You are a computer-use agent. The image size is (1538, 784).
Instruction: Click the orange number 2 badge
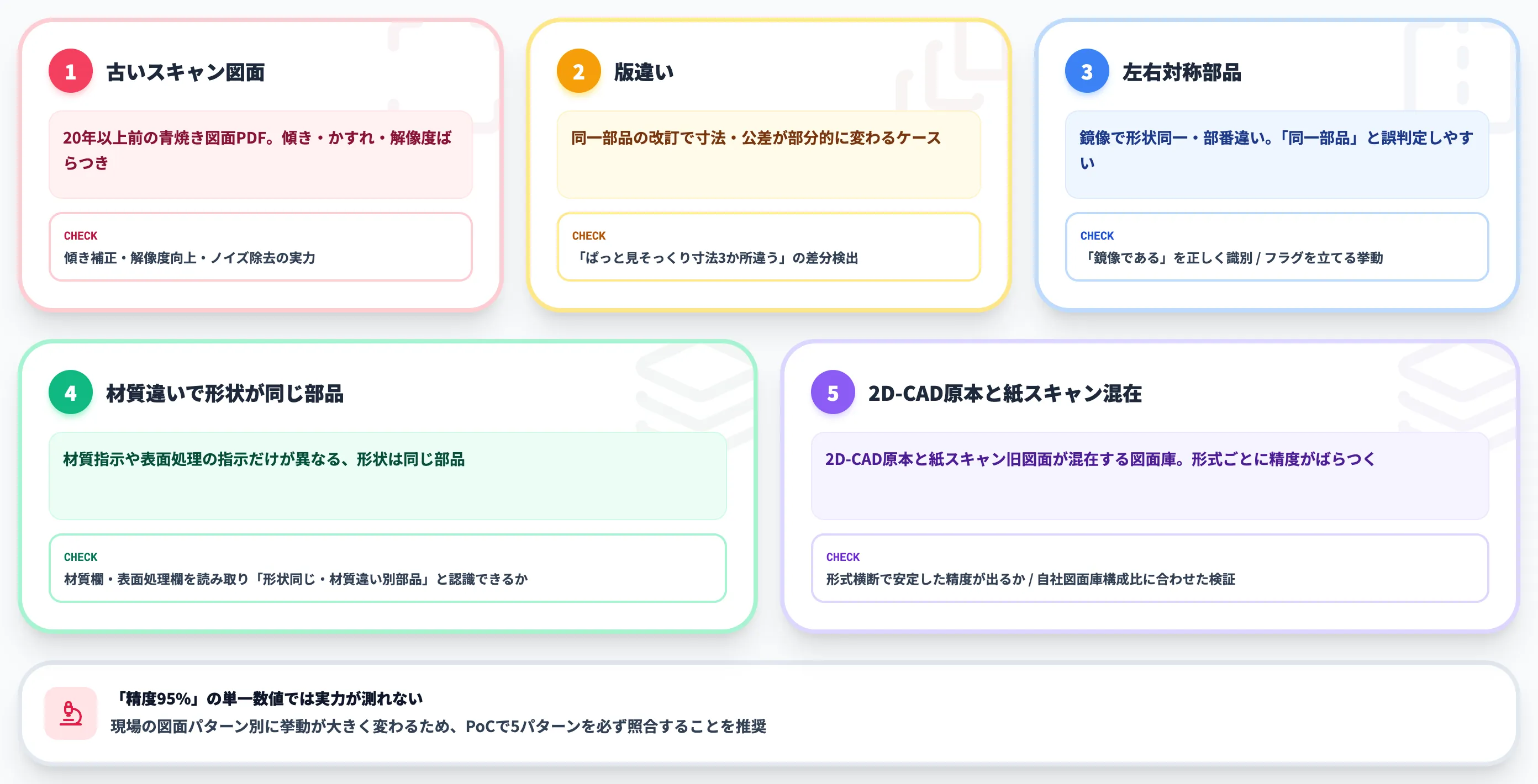[x=578, y=71]
